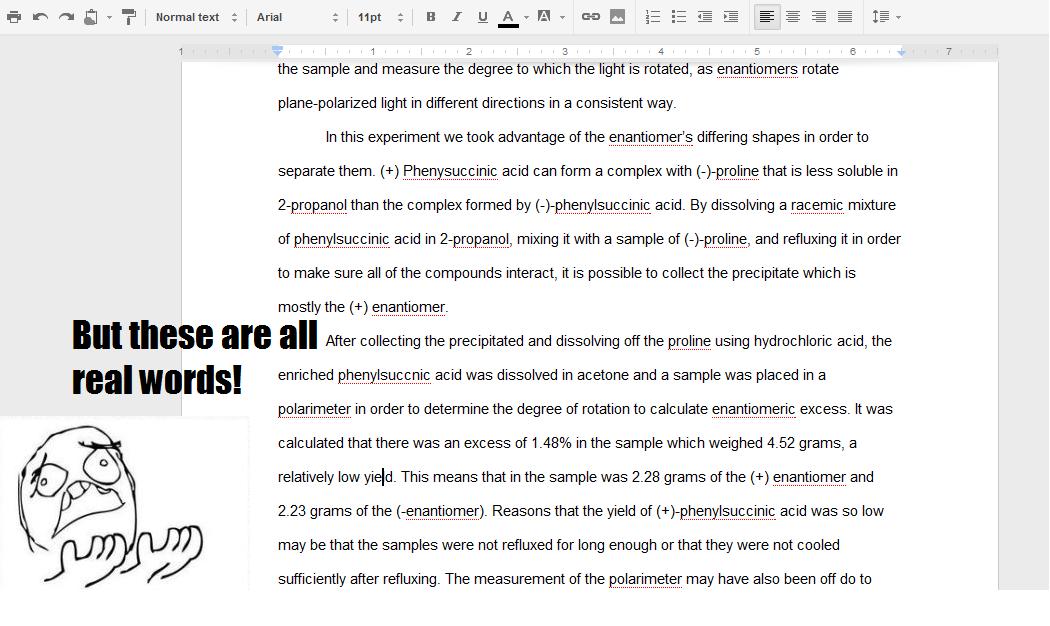Click the misspelled word "phenylsuccnic"
Image resolution: width=1050 pixels, height=626 pixels.
[x=384, y=376]
